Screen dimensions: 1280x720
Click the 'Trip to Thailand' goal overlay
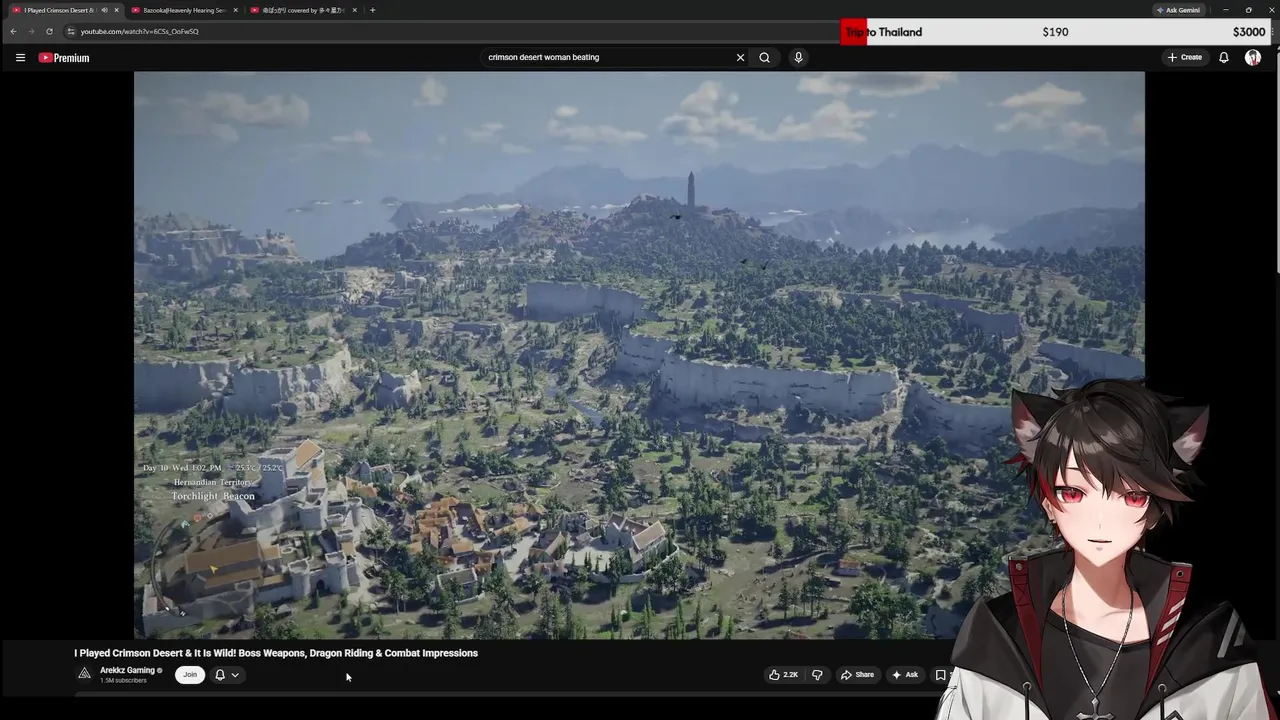(x=883, y=32)
